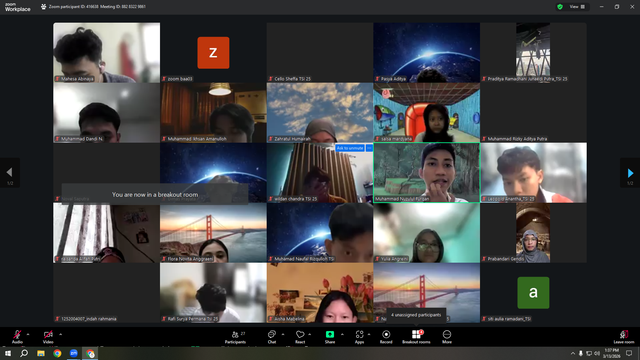Go to next gallery page with right arrow
Viewport: 640px width, 360px height.
(x=630, y=173)
